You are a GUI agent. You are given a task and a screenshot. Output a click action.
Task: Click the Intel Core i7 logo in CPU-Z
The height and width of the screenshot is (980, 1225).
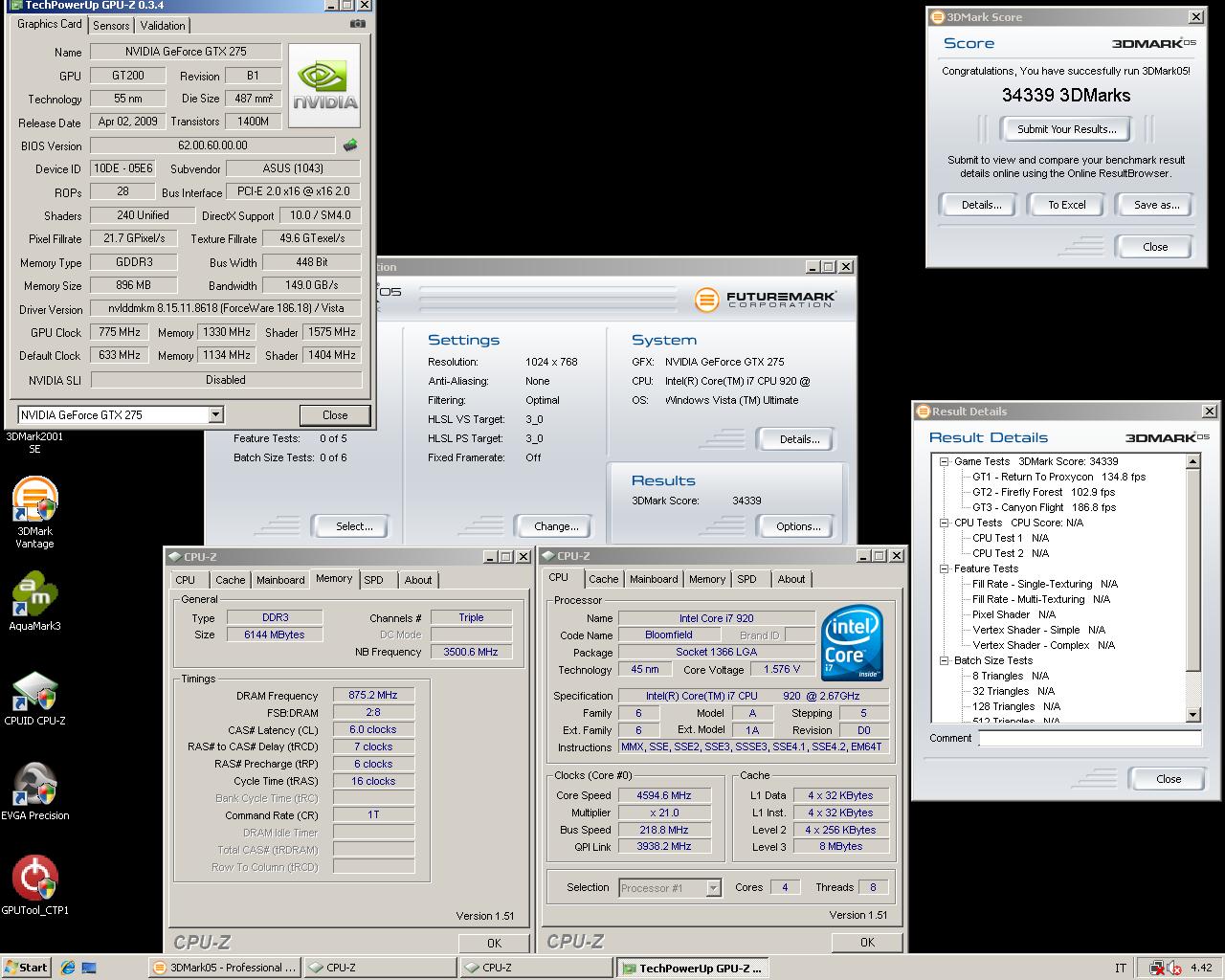tap(852, 643)
